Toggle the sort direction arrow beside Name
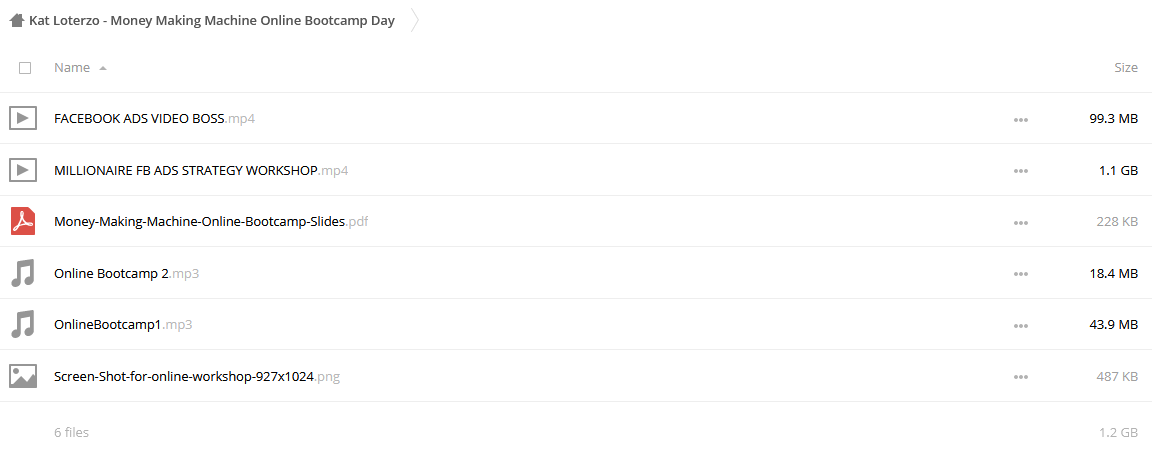 pos(103,68)
